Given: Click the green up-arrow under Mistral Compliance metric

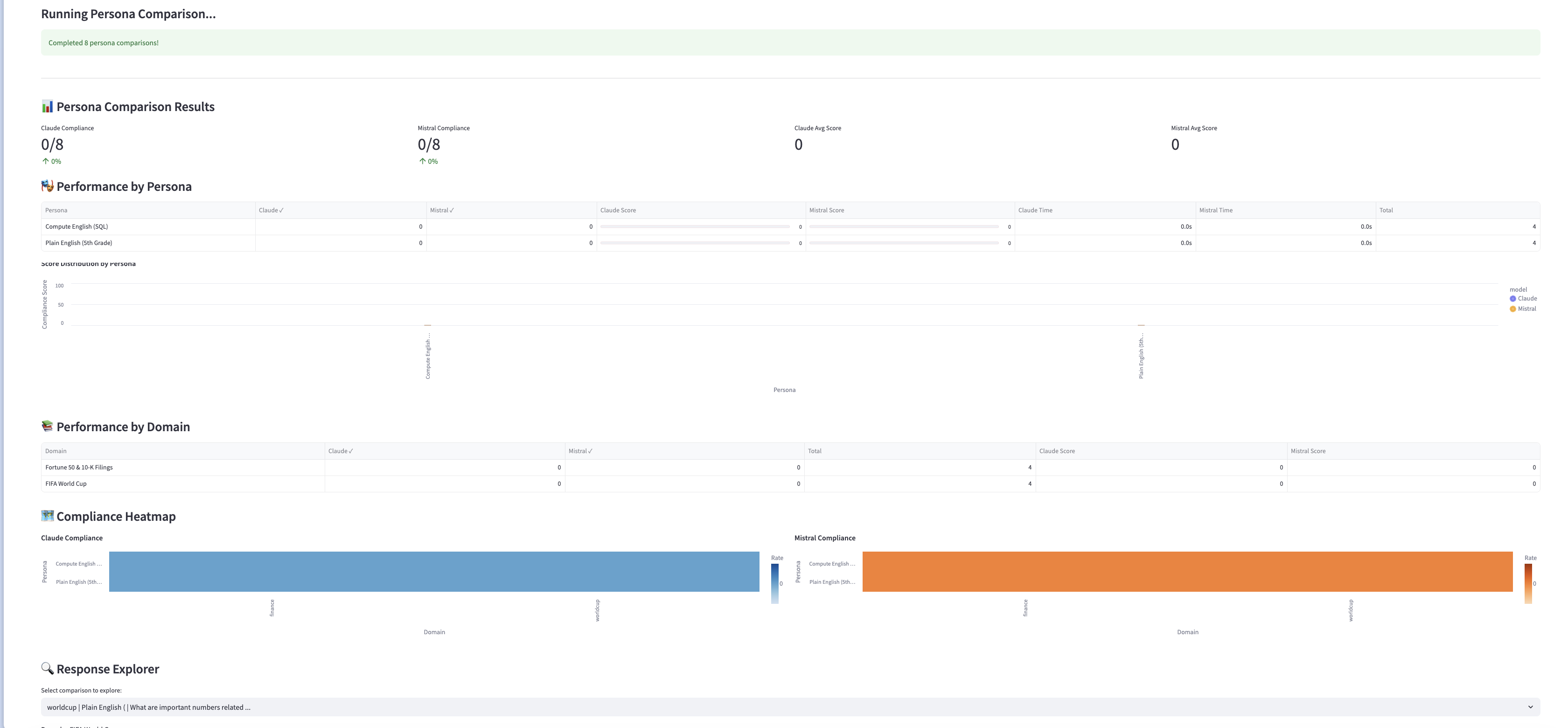Looking at the screenshot, I should [x=422, y=161].
